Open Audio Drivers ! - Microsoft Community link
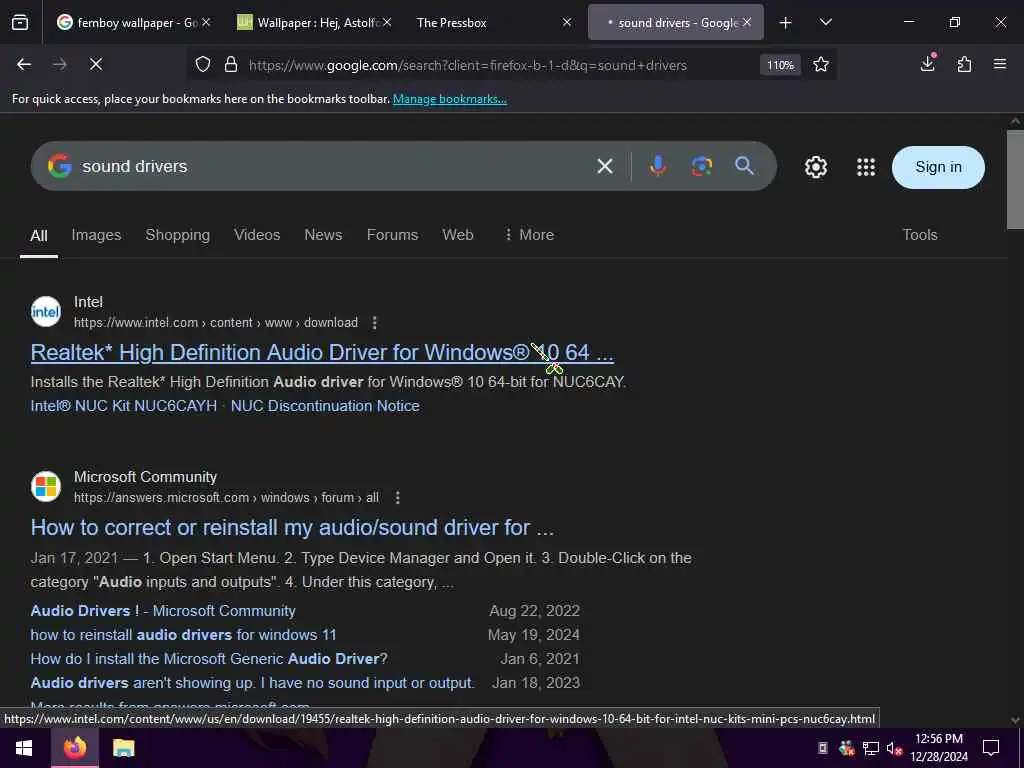1024x768 pixels. click(163, 611)
